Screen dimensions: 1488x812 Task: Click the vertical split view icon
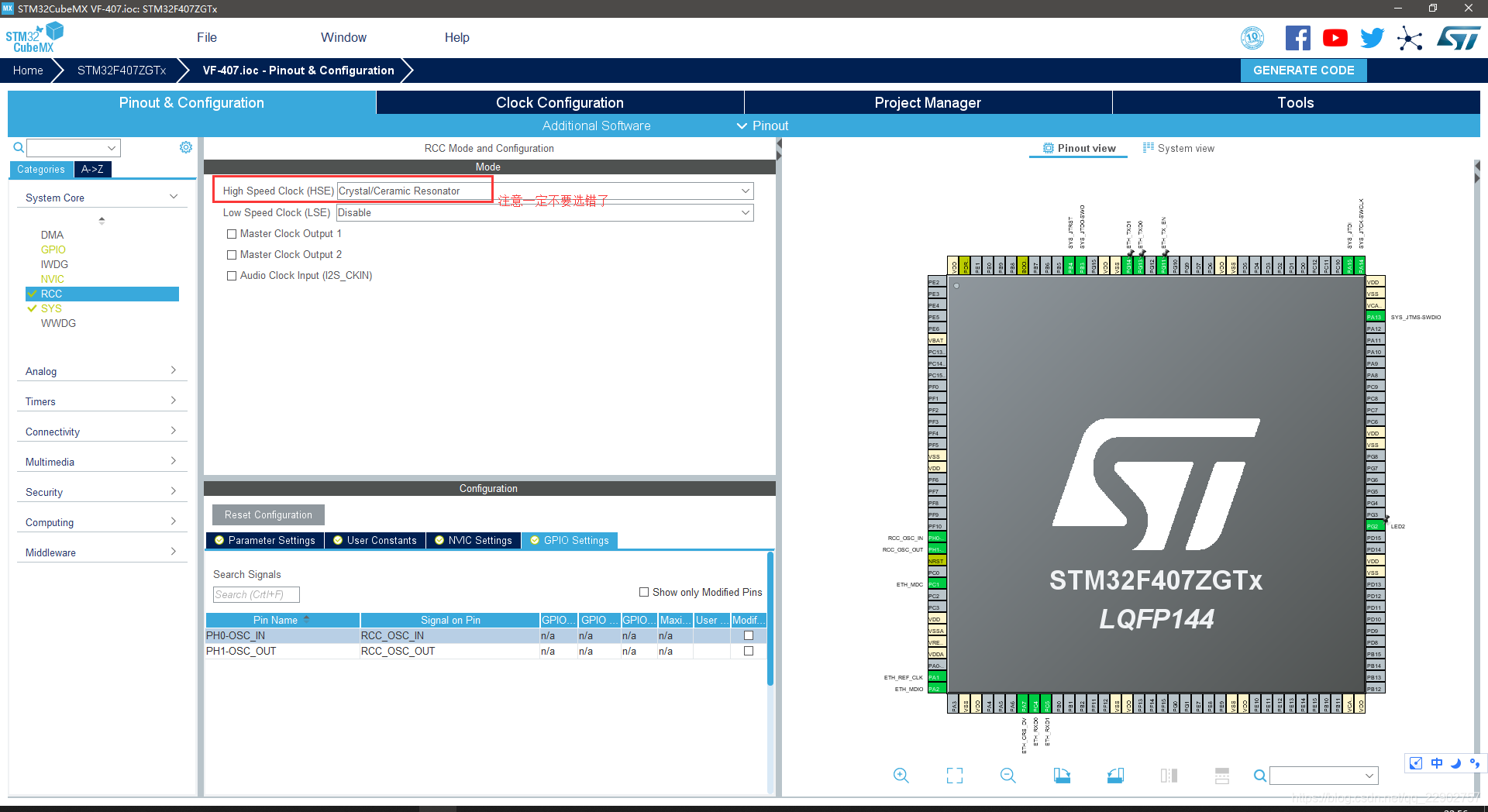[1169, 776]
